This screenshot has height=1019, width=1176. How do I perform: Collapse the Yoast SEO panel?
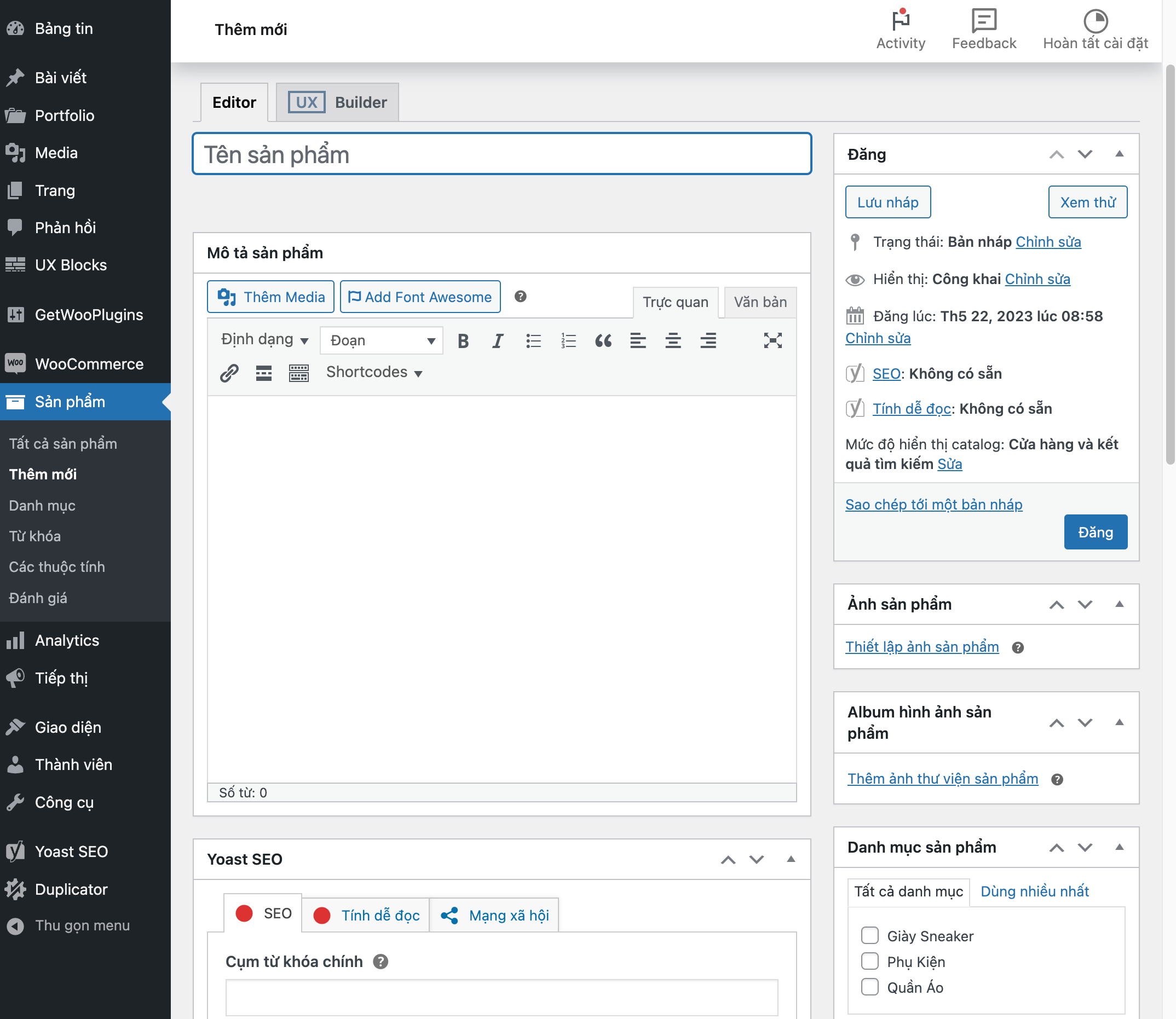click(790, 859)
